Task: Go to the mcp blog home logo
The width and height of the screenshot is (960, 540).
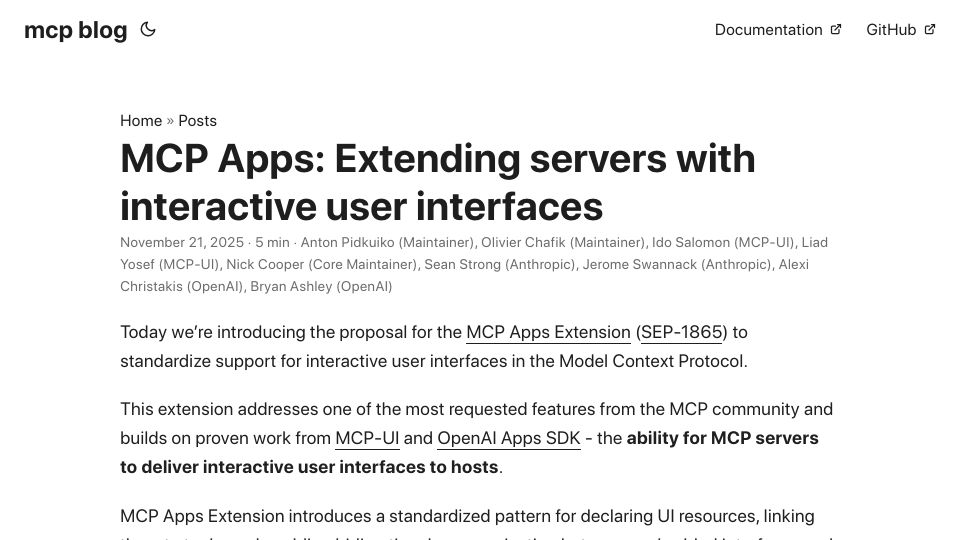Action: (x=76, y=30)
